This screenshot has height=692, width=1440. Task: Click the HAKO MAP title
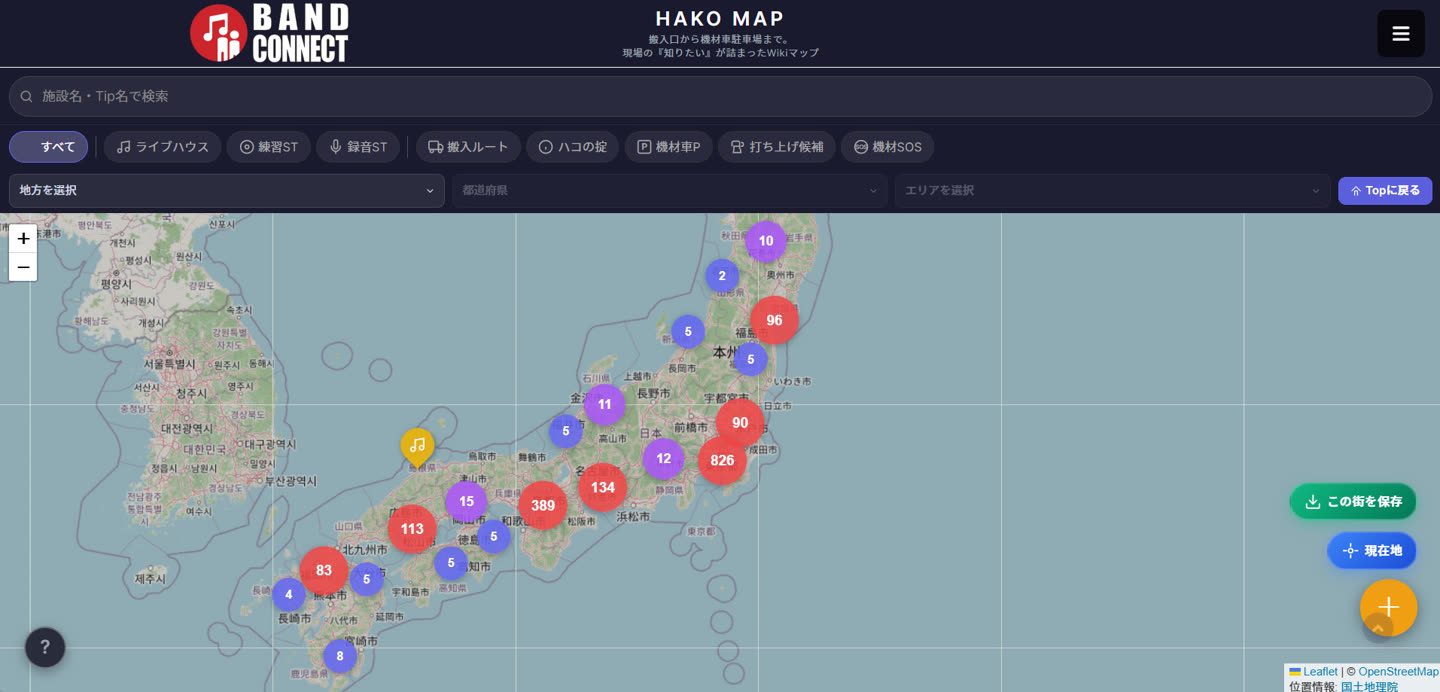pos(720,19)
